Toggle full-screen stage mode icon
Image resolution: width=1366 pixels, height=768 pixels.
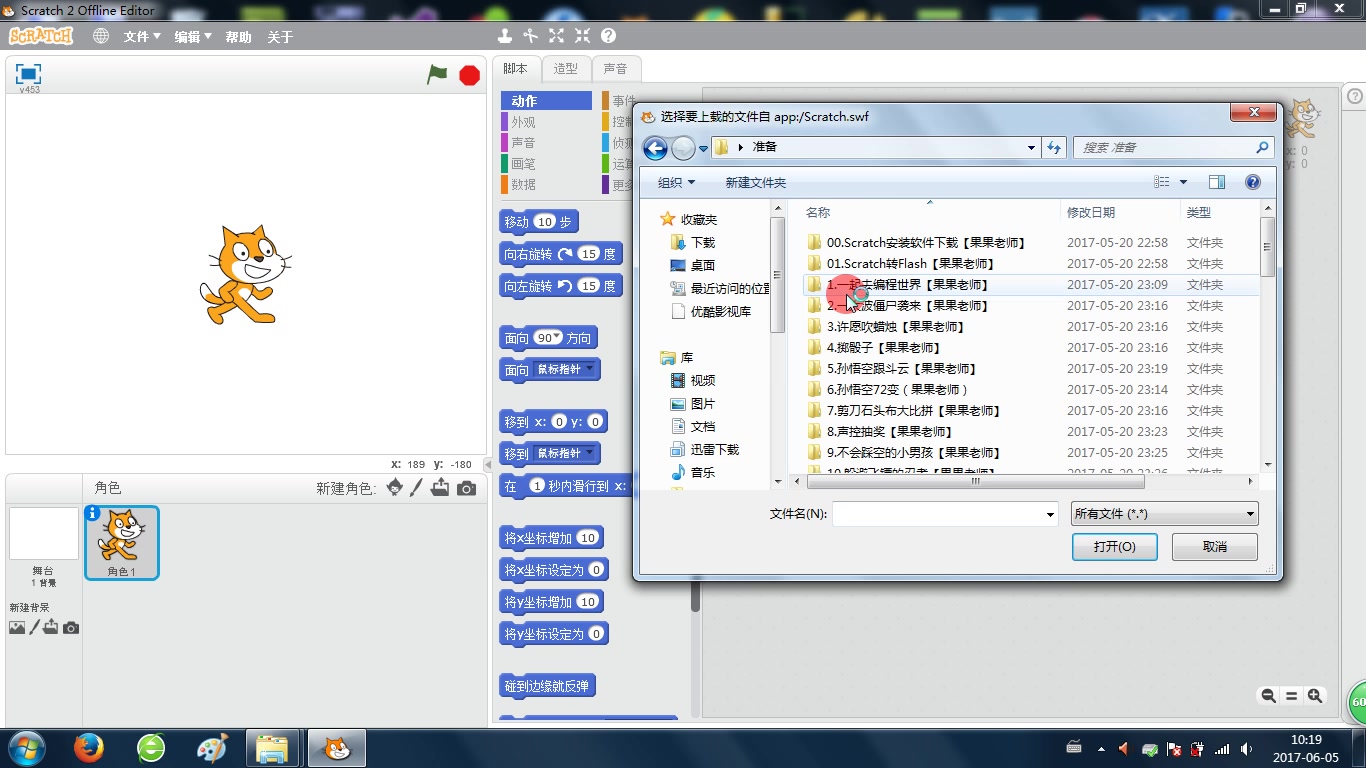click(x=29, y=73)
